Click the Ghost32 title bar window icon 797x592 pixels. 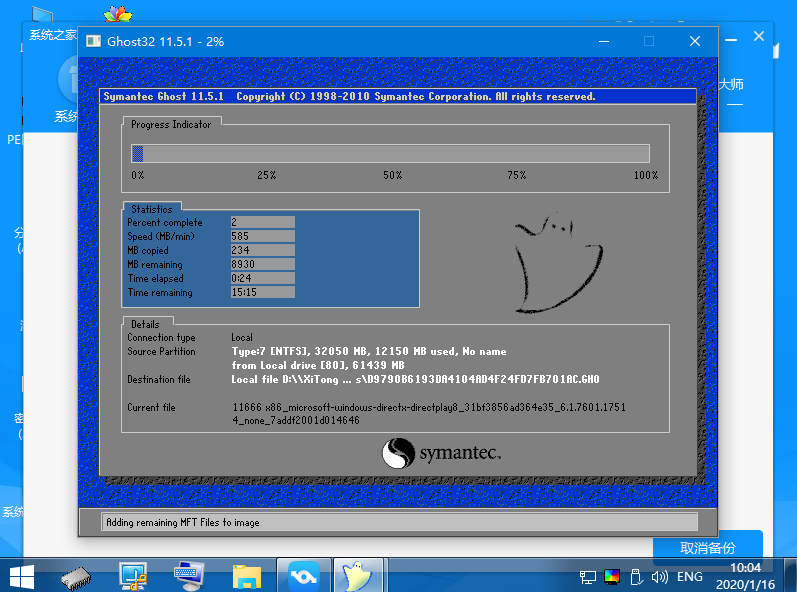[x=94, y=42]
